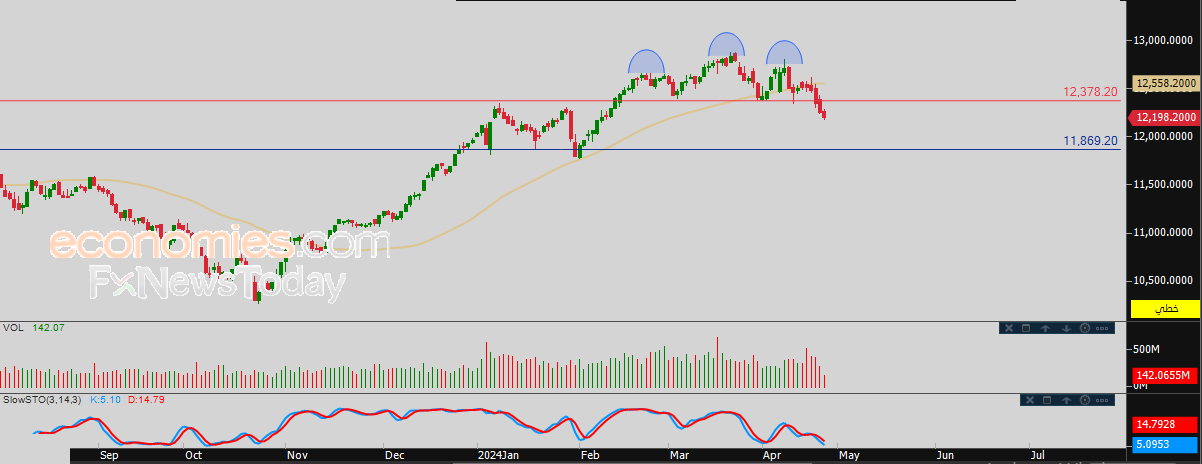Open more options for SlowSTO panel
1202x464 pixels.
1102,400
